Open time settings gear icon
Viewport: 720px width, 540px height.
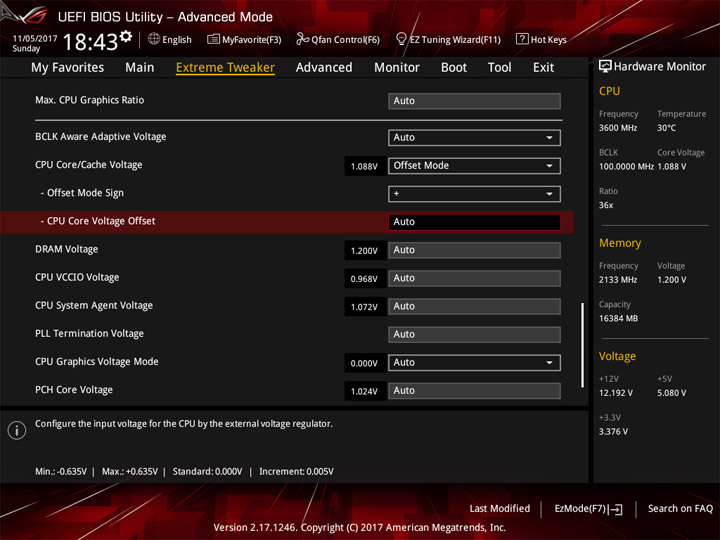click(126, 36)
